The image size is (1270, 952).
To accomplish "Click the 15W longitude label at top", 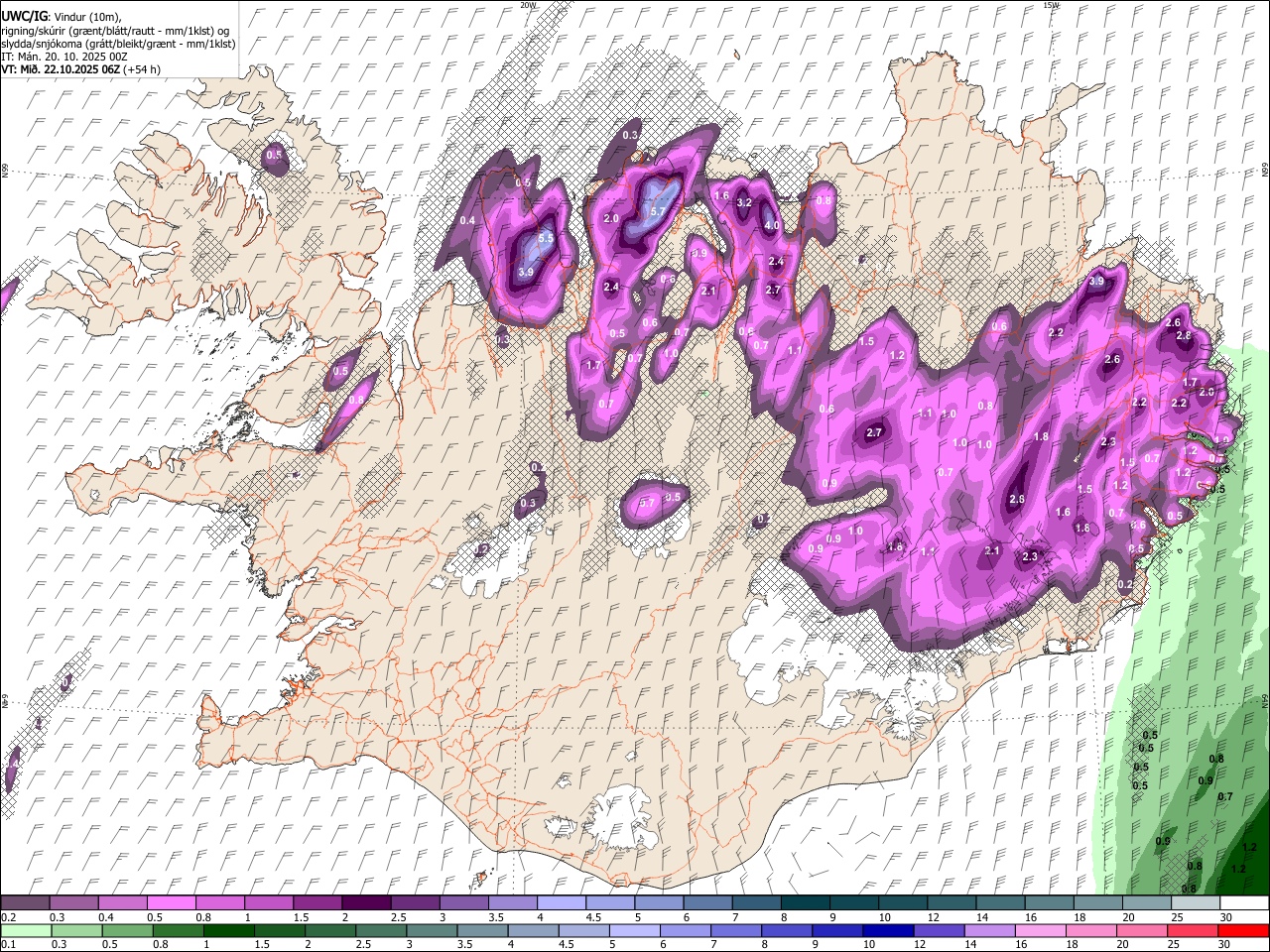I will click(1051, 5).
